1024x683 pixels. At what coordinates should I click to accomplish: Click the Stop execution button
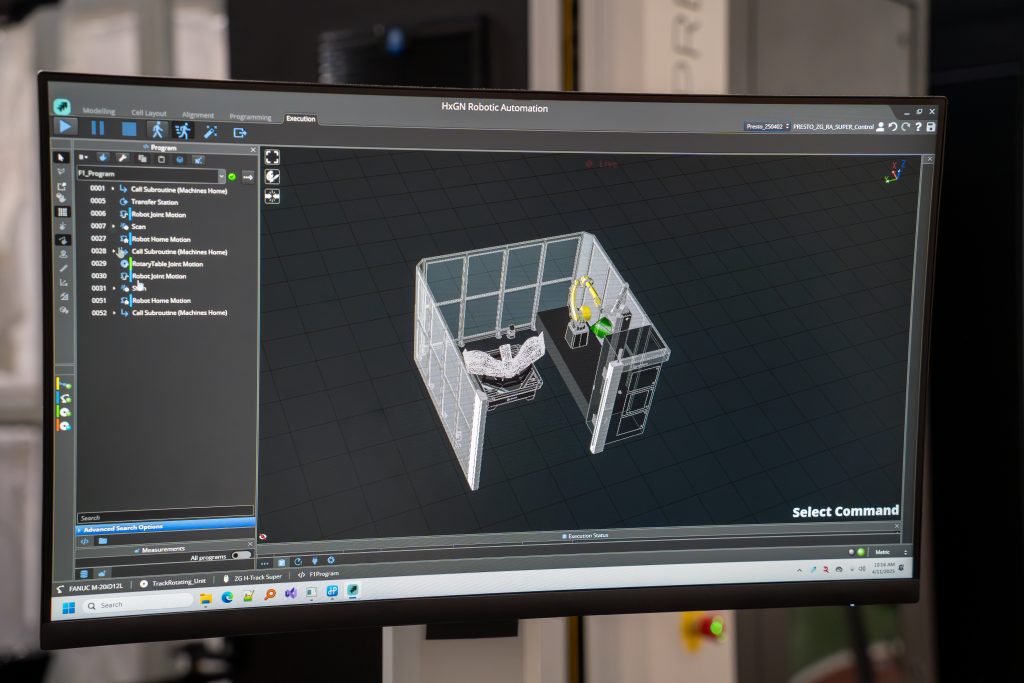pyautogui.click(x=129, y=128)
